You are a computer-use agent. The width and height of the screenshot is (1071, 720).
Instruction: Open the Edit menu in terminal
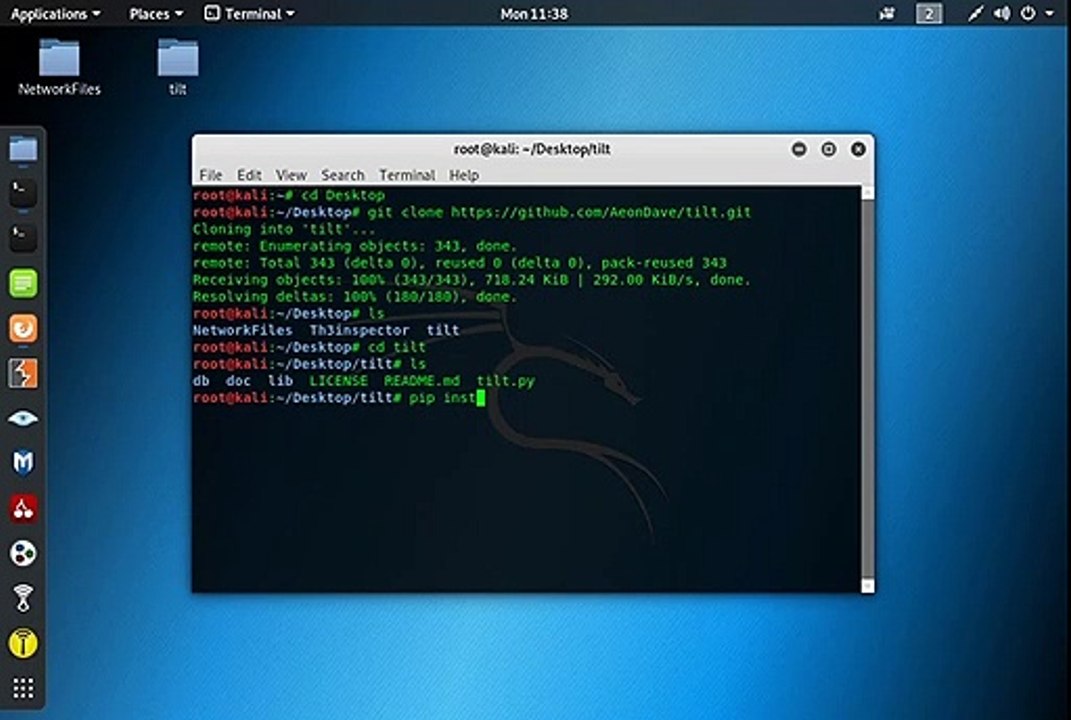click(x=249, y=176)
